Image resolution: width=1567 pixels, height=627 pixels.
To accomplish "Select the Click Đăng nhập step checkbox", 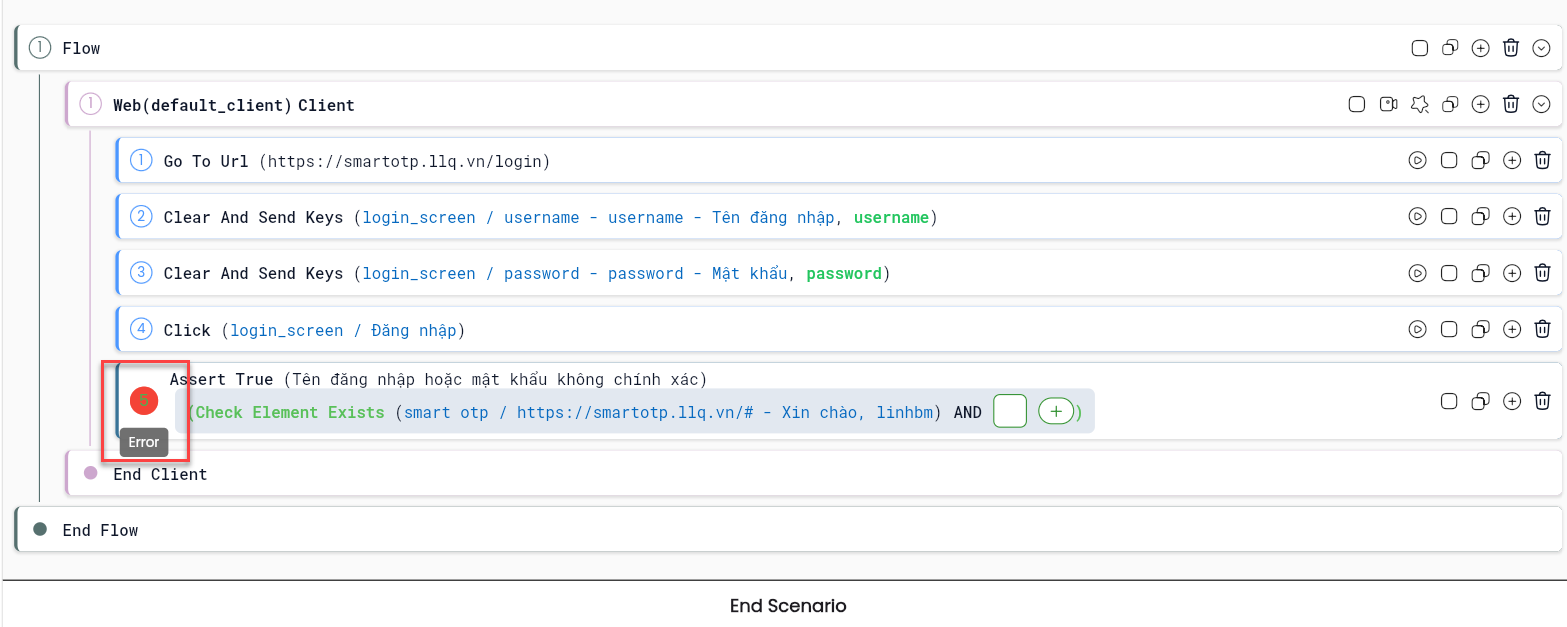I will (x=1449, y=329).
